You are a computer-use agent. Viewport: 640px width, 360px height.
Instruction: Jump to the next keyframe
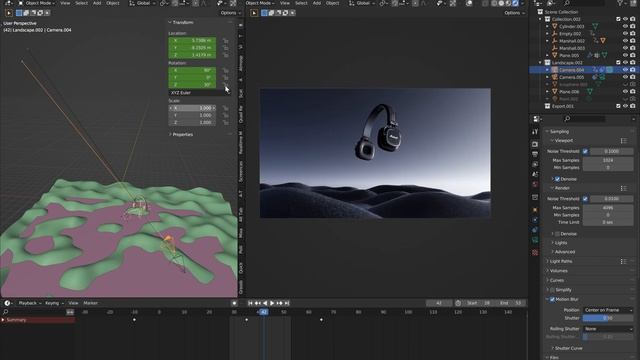(x=280, y=303)
